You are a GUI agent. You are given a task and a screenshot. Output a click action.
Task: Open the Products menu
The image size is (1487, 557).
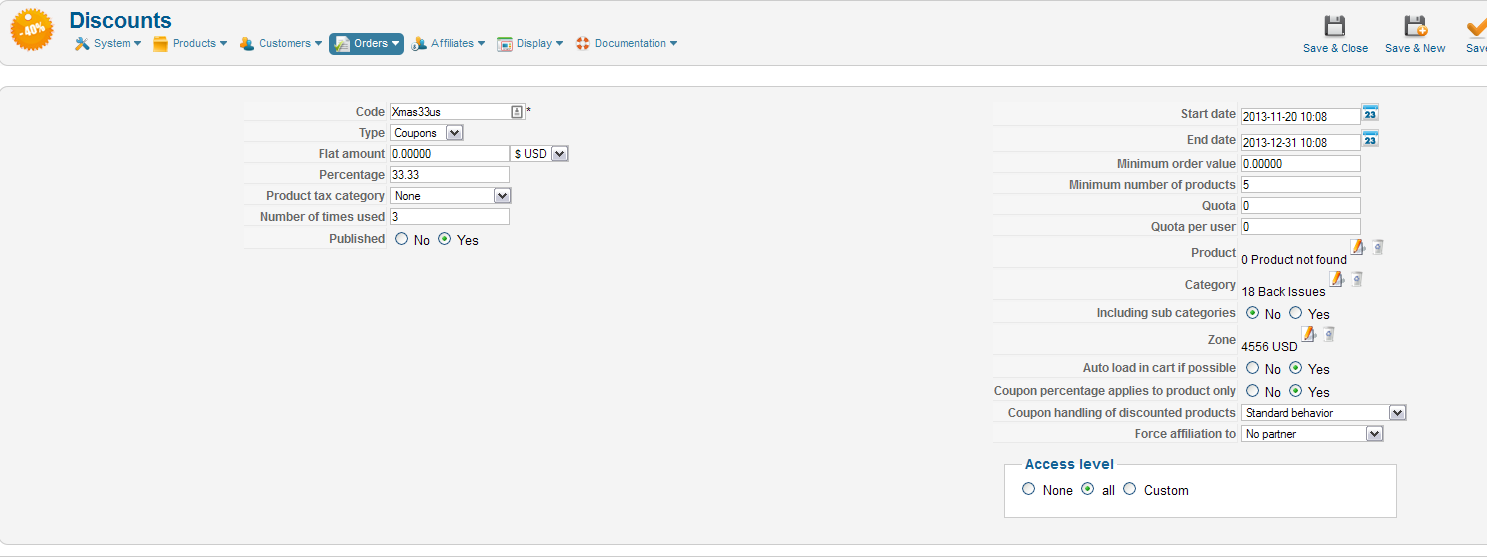(190, 43)
